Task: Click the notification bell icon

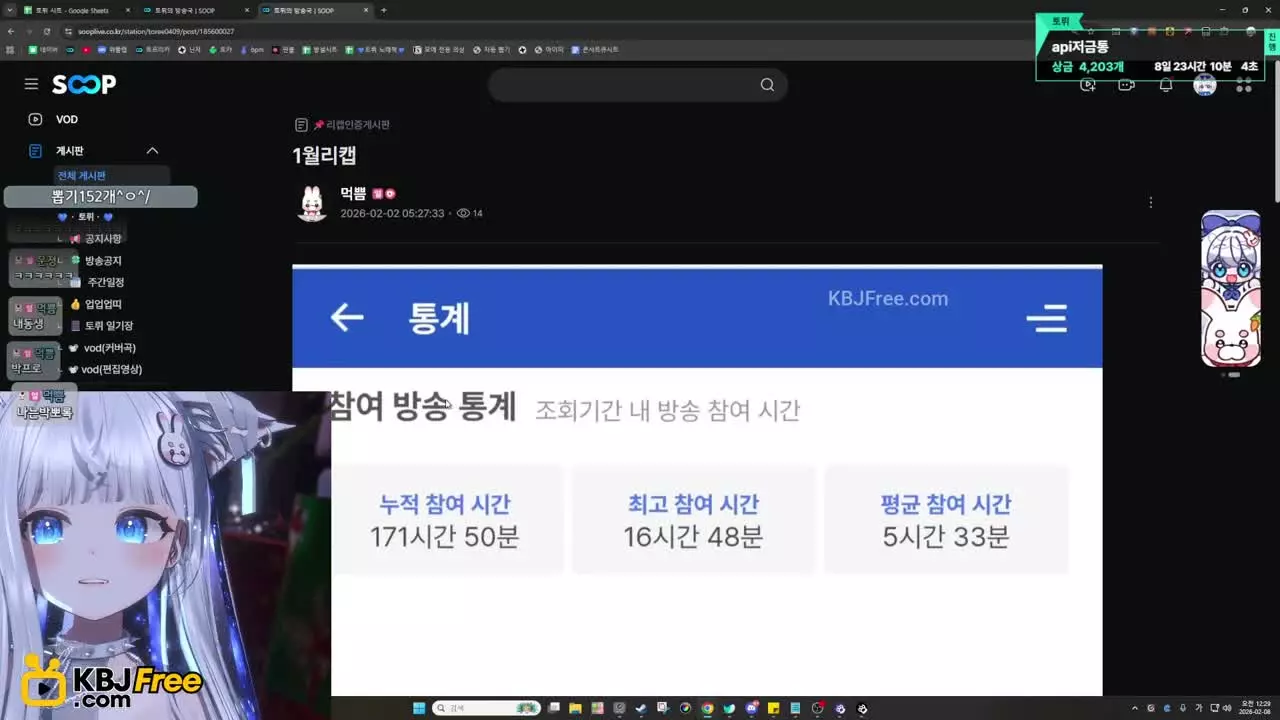Action: pyautogui.click(x=1165, y=85)
